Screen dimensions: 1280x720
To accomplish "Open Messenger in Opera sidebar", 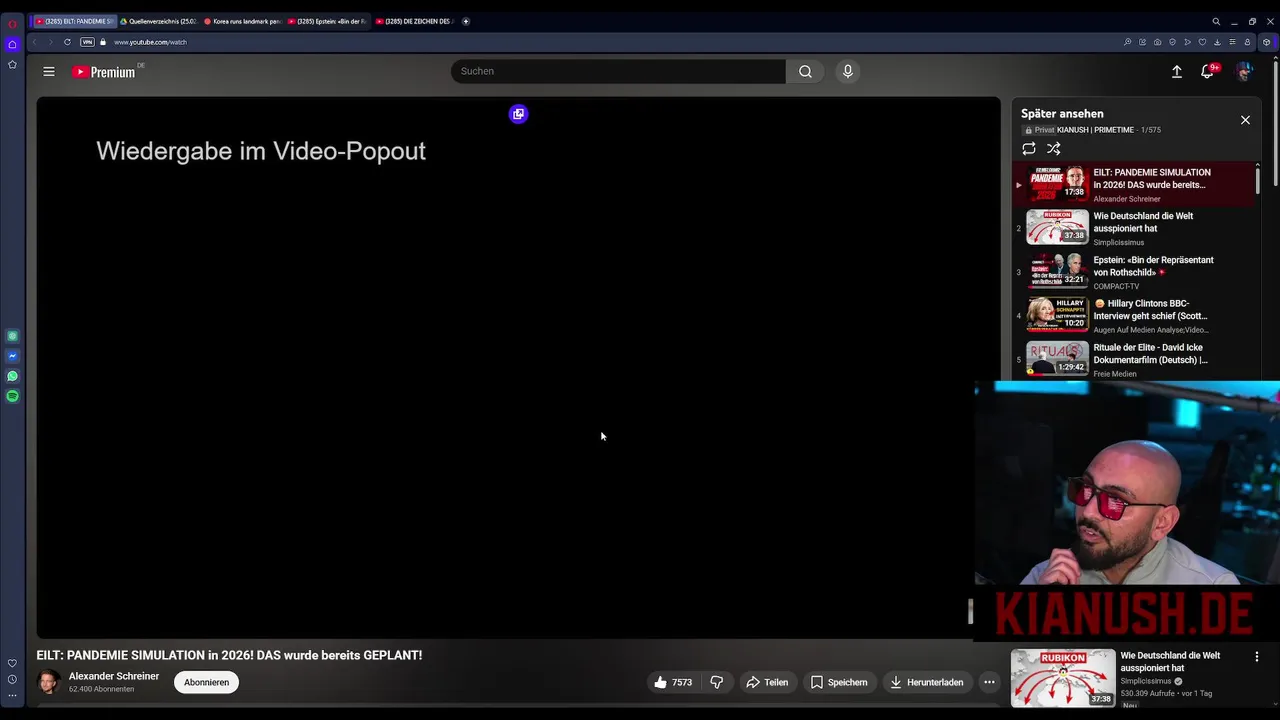I will point(12,356).
